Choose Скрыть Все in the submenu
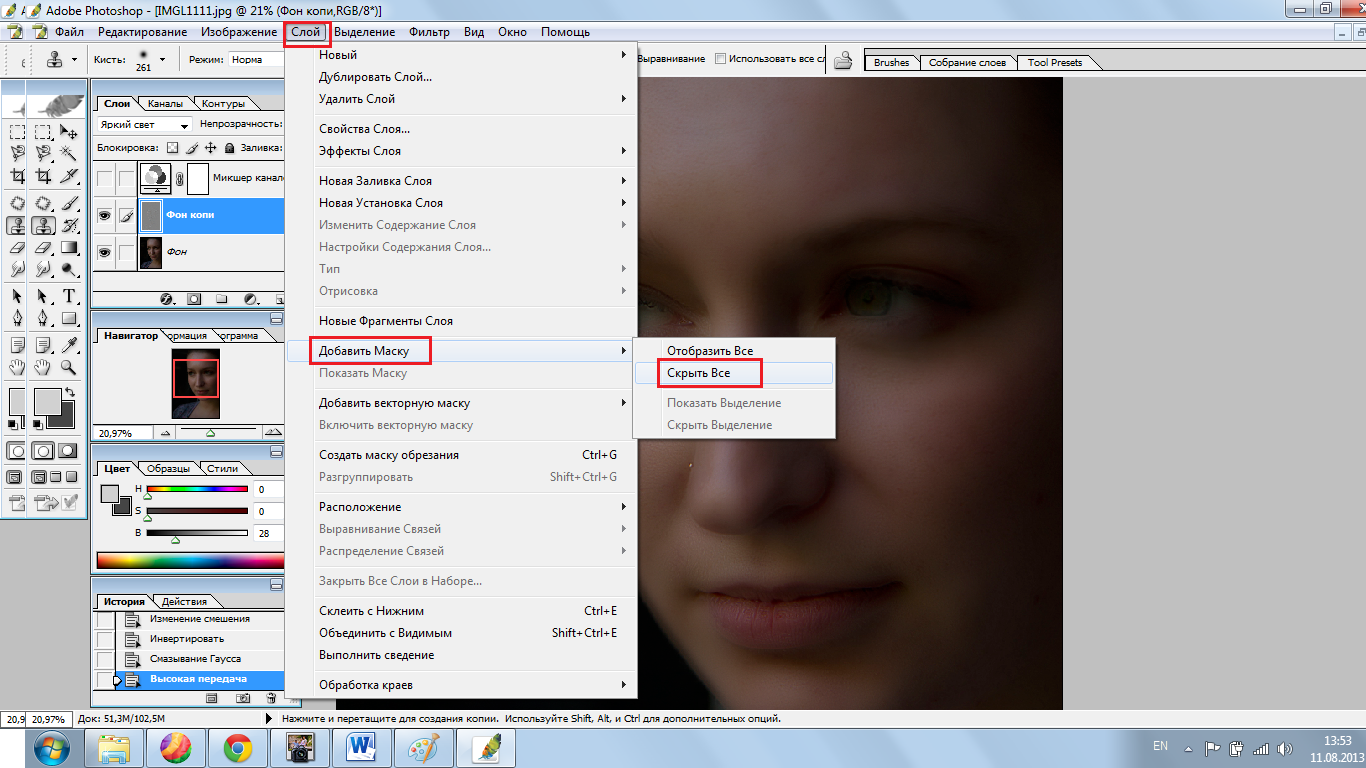 734,373
